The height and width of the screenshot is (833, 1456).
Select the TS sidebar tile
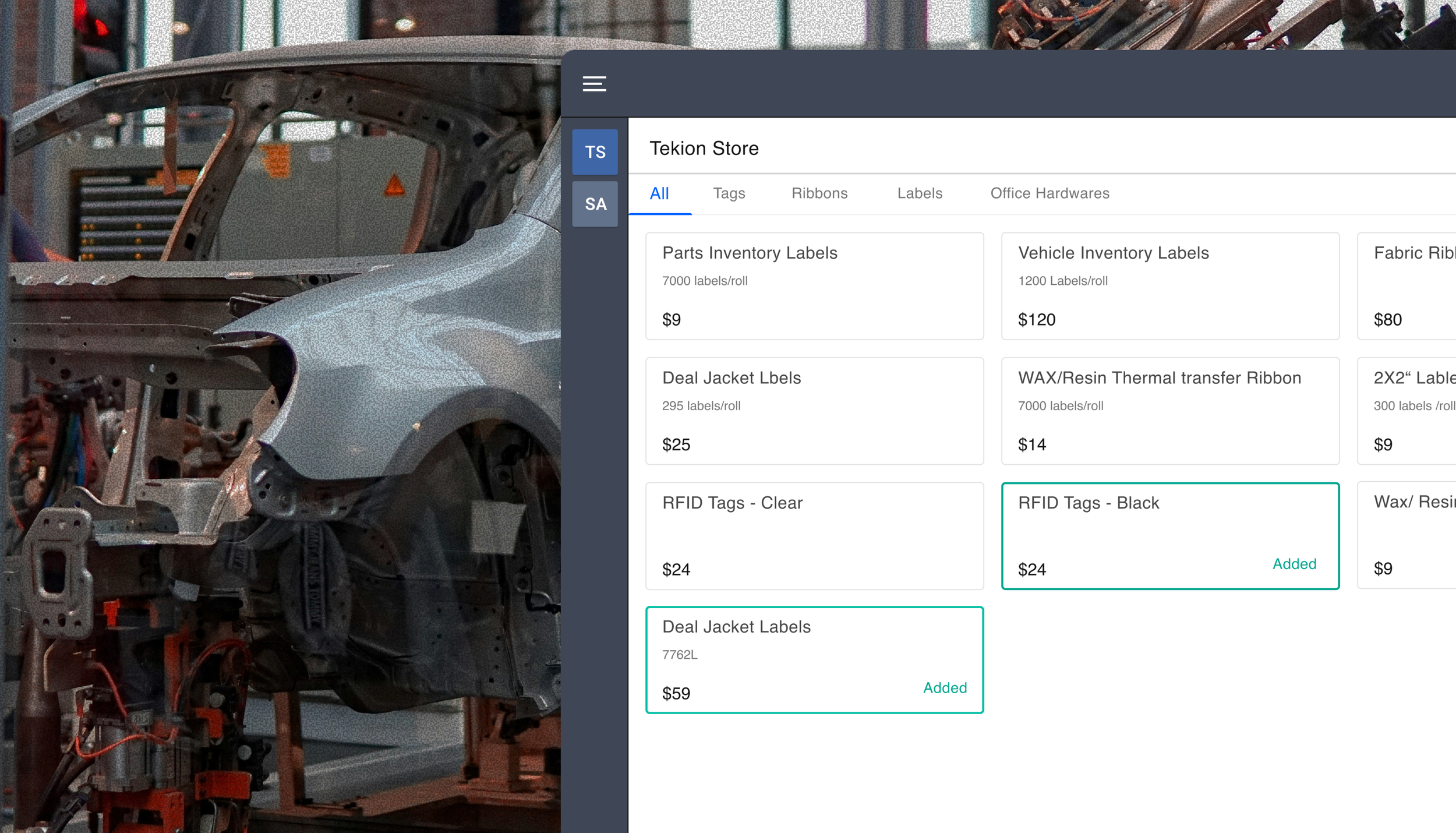point(595,152)
